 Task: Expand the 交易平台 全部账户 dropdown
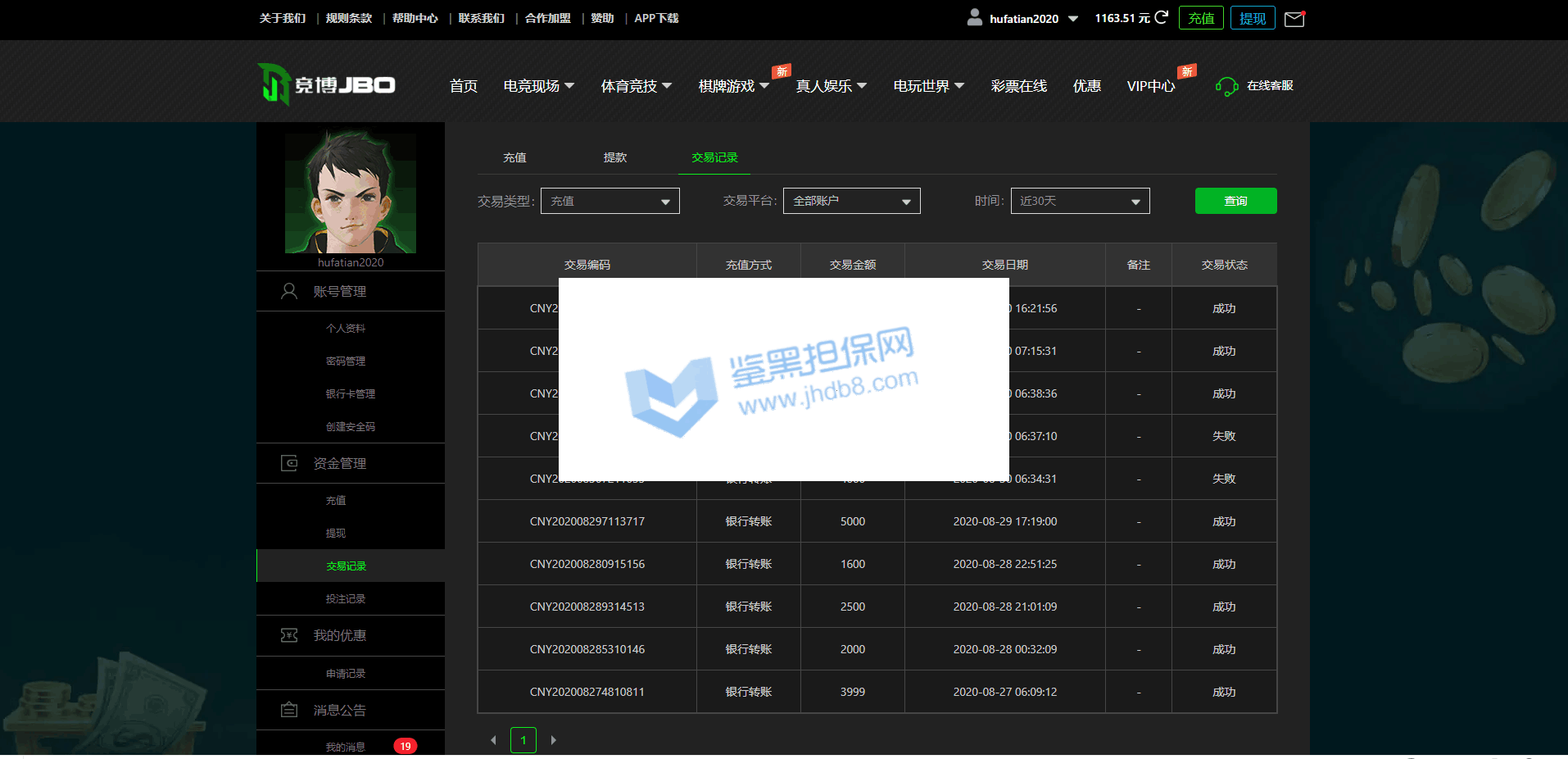point(851,201)
